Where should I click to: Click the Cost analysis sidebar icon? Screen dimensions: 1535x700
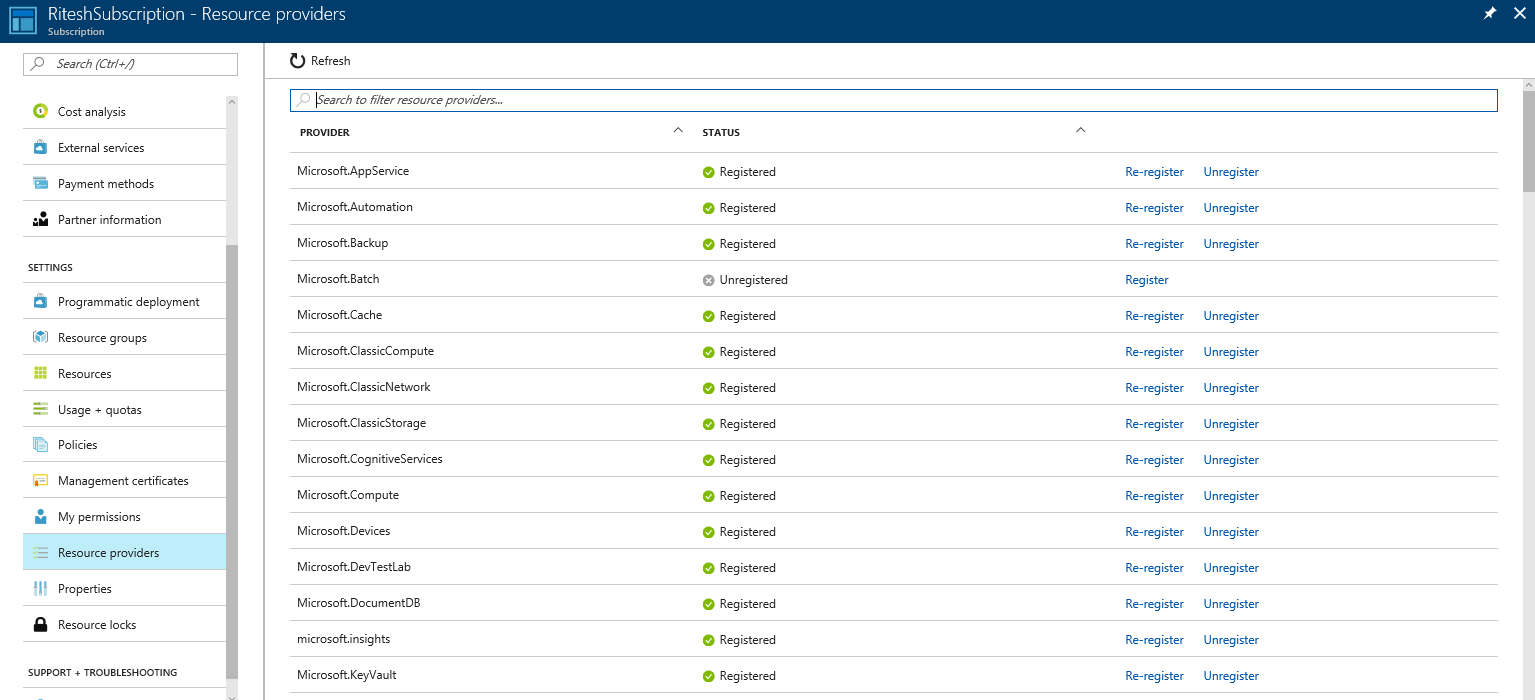pos(40,112)
